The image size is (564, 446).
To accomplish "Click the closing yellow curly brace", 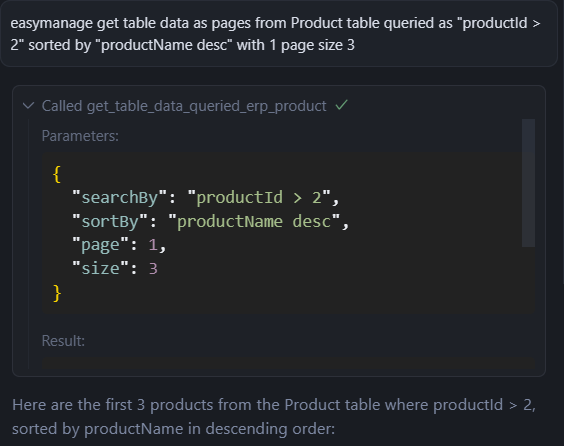I will pyautogui.click(x=57, y=293).
